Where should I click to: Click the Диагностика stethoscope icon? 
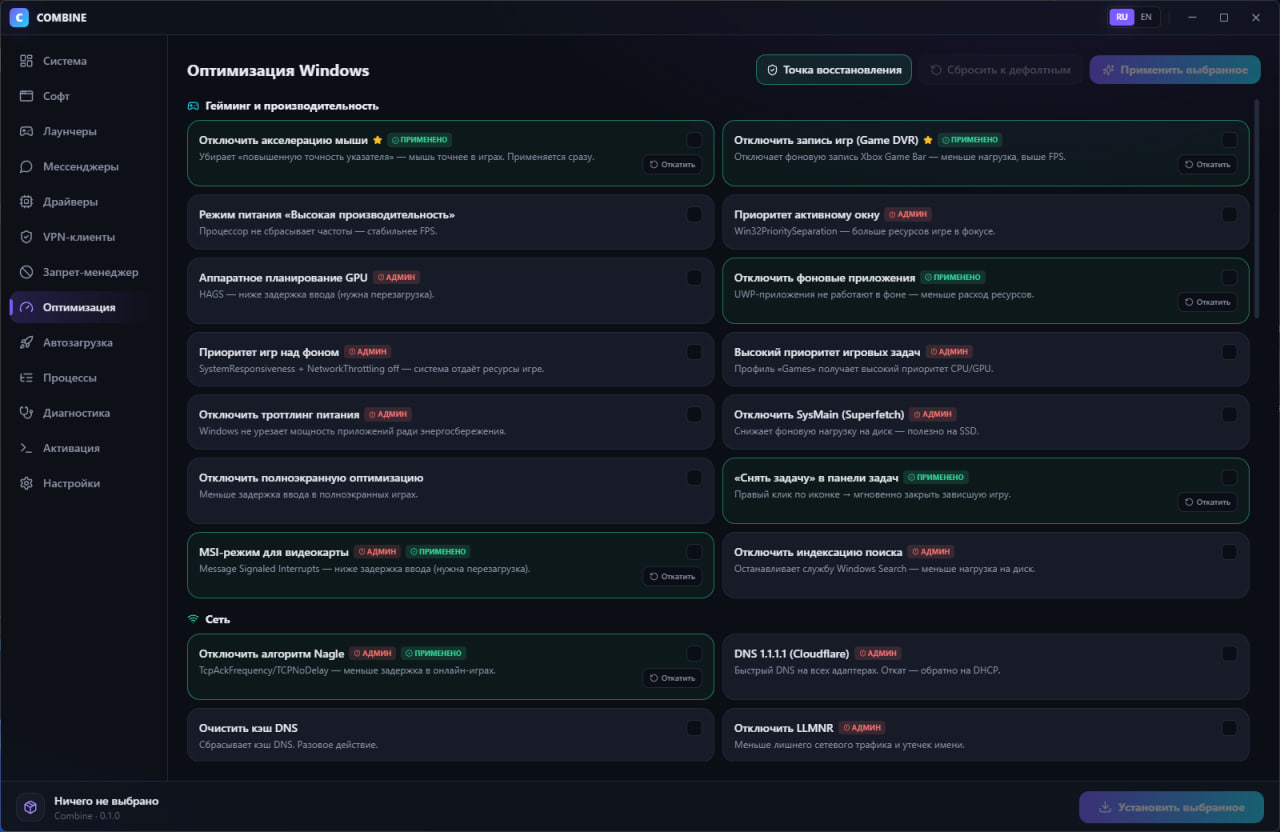(26, 413)
